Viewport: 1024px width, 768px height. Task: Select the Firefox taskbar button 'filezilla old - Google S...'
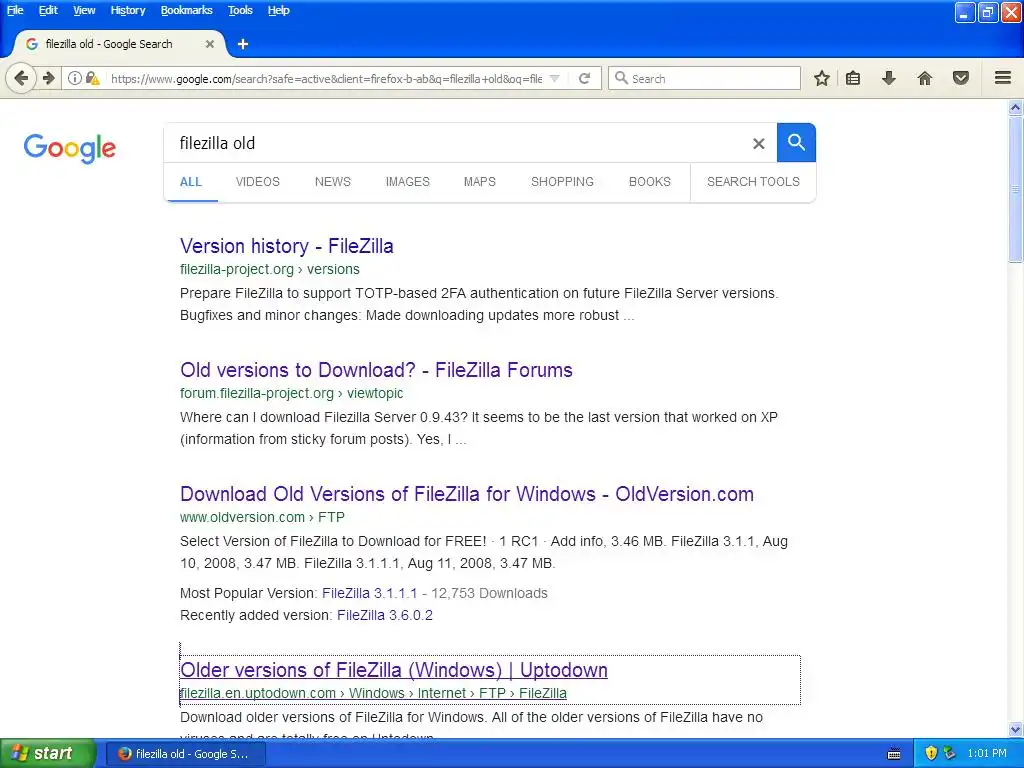pos(186,754)
